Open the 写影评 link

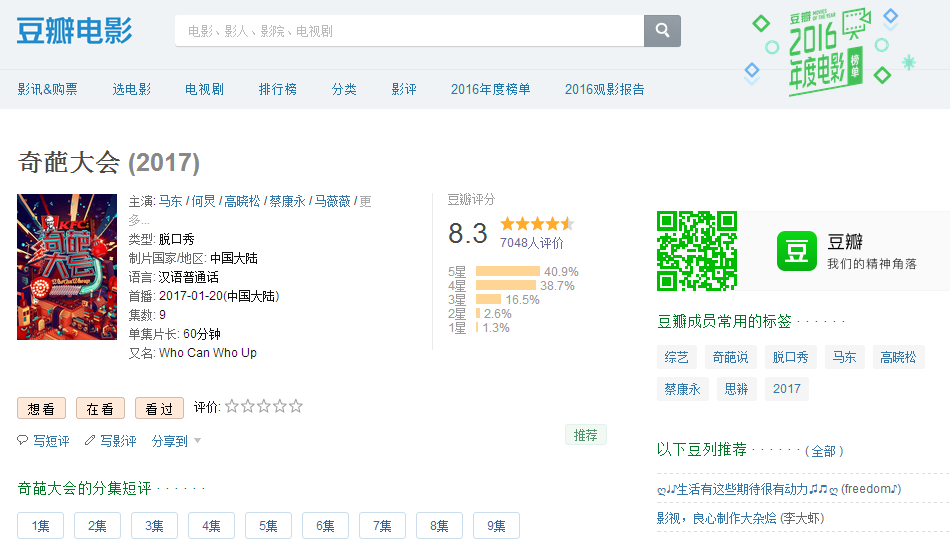click(118, 441)
